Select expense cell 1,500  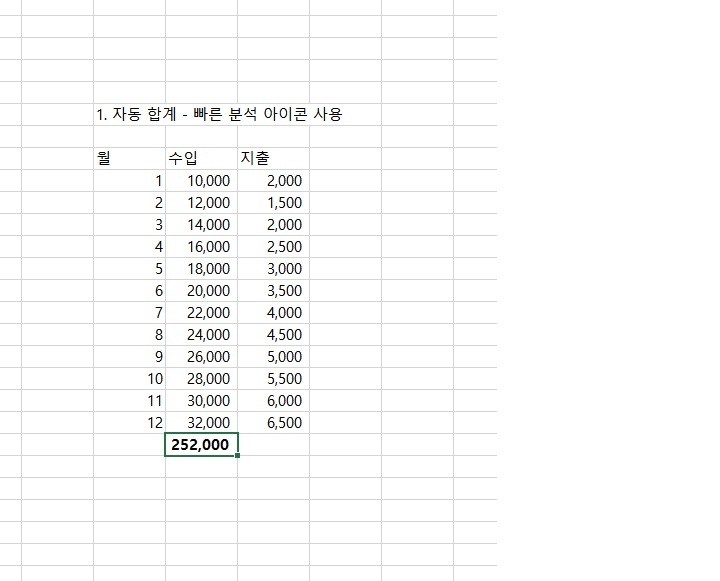pyautogui.click(x=273, y=203)
